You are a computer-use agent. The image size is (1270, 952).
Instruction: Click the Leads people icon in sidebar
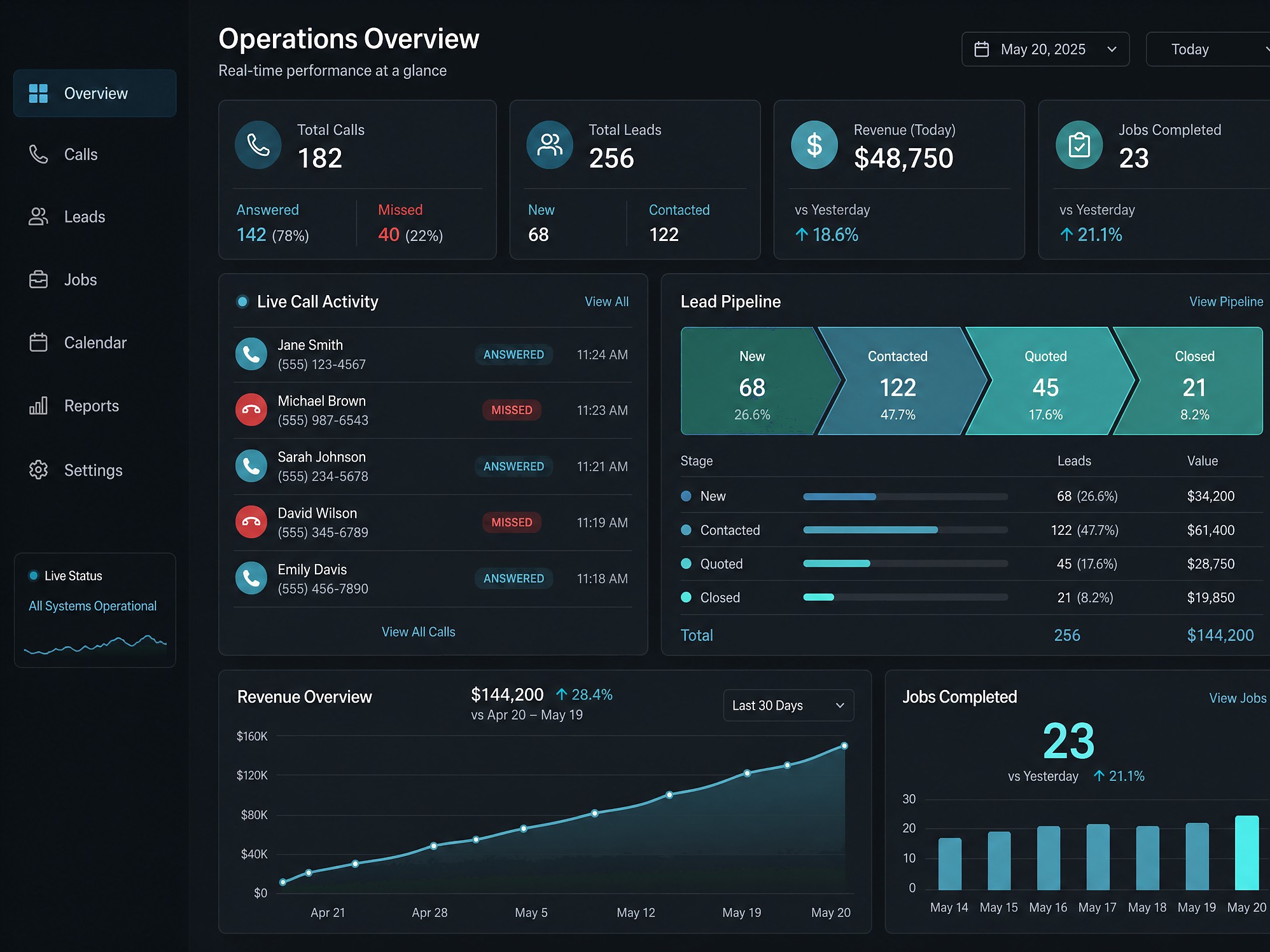[x=38, y=217]
